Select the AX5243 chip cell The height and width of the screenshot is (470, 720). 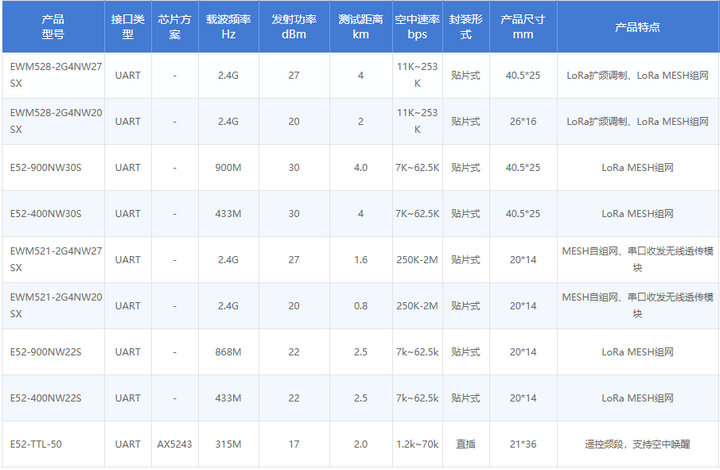pyautogui.click(x=175, y=444)
